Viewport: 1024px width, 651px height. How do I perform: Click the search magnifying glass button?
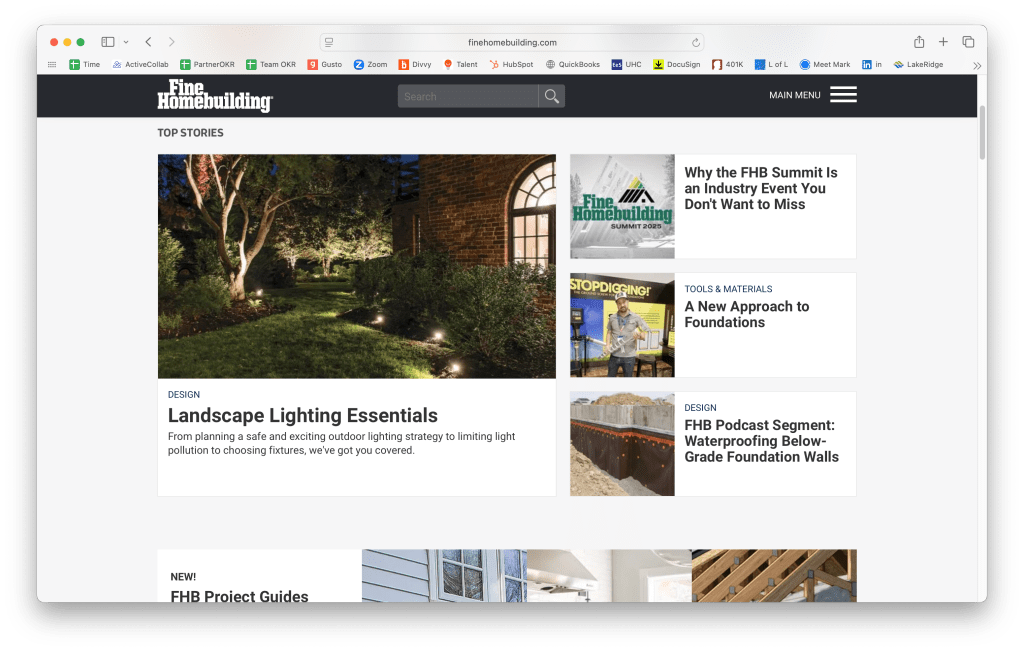[551, 96]
